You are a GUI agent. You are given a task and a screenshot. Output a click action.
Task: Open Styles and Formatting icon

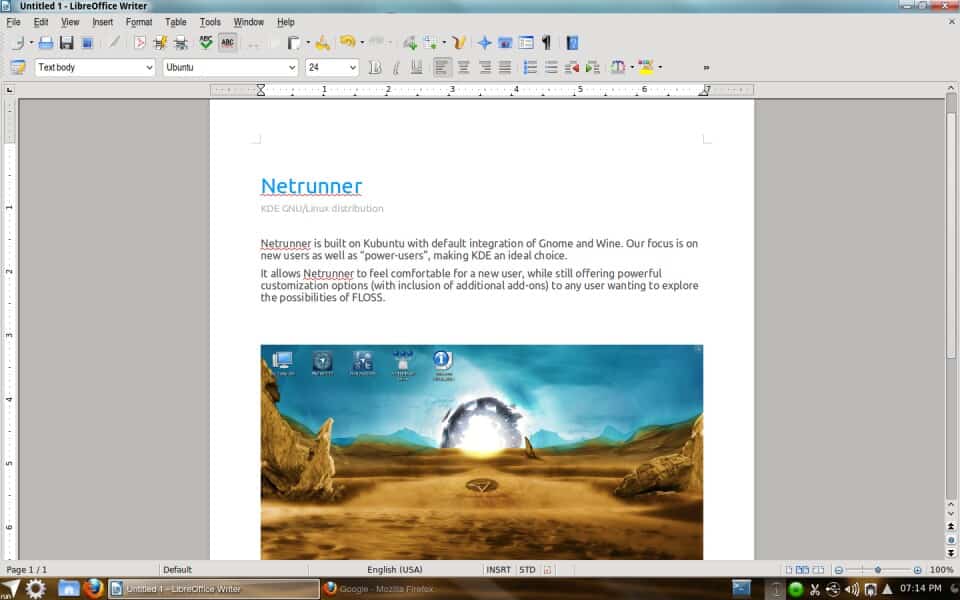coord(18,67)
